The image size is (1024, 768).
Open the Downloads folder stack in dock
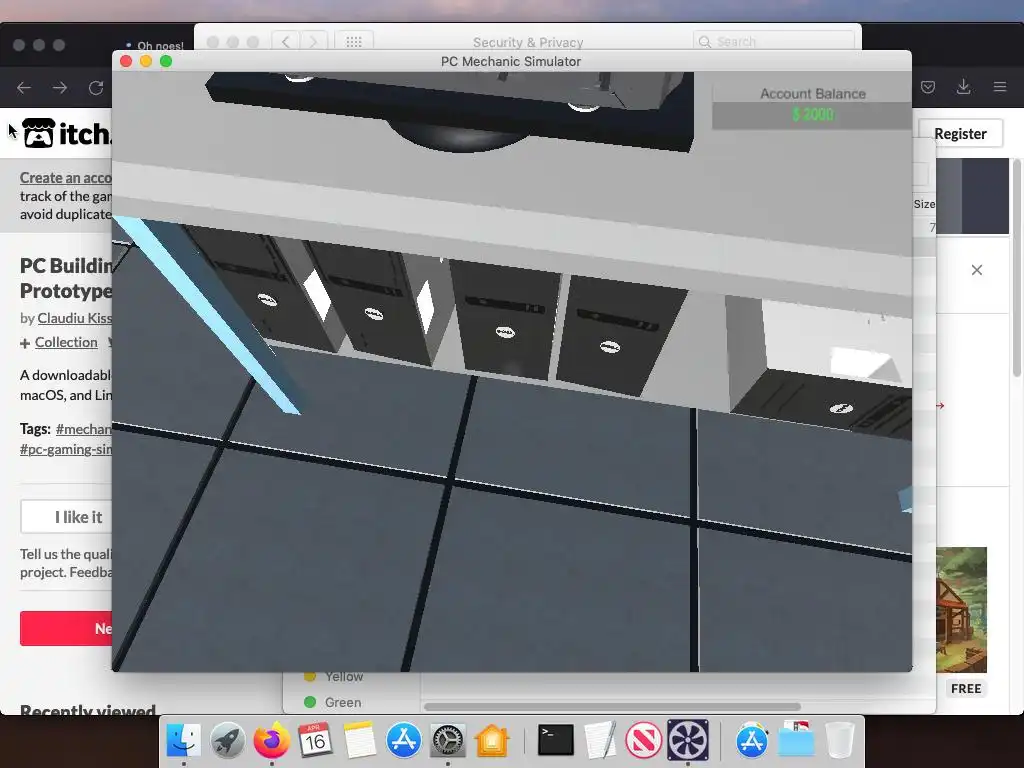(796, 740)
